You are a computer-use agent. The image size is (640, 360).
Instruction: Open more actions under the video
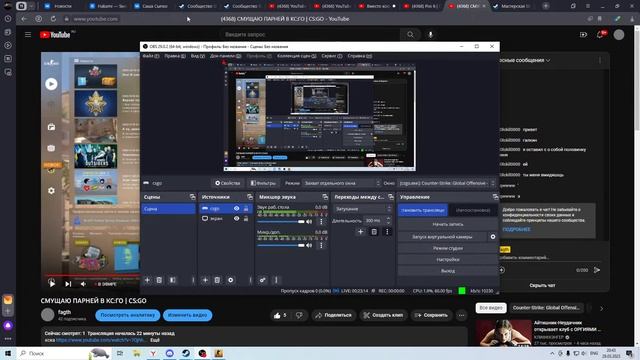[x=461, y=315]
